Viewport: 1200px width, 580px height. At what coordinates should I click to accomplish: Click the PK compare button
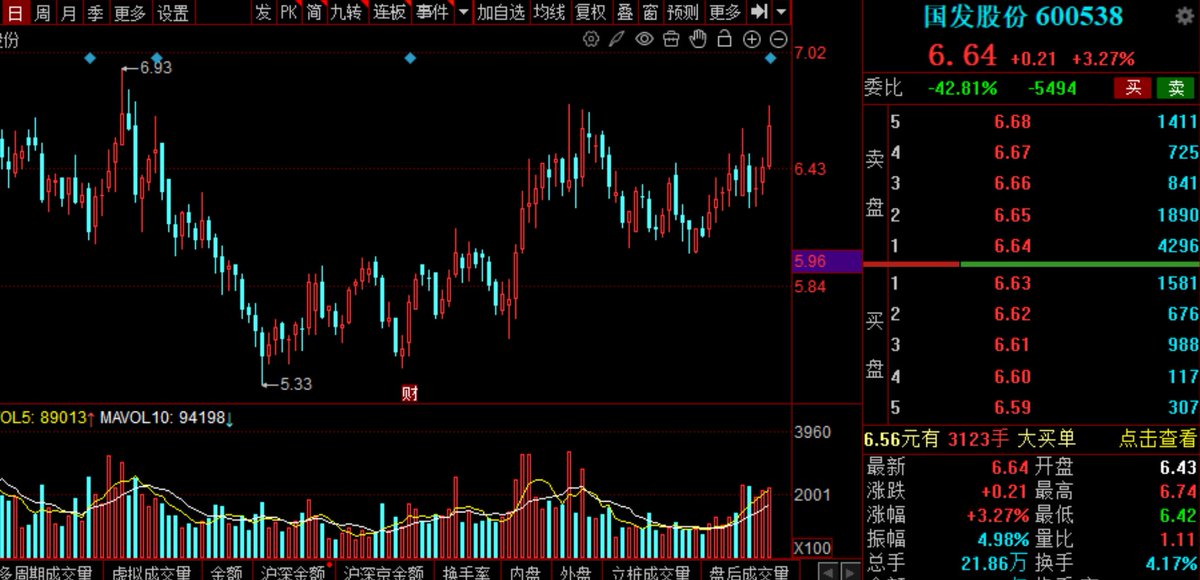click(288, 12)
